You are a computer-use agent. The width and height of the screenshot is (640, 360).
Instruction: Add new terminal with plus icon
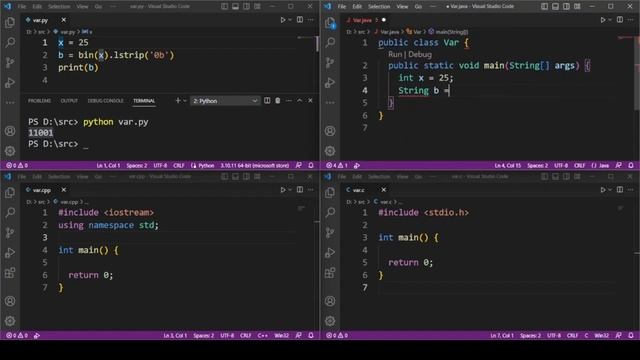pyautogui.click(x=178, y=100)
